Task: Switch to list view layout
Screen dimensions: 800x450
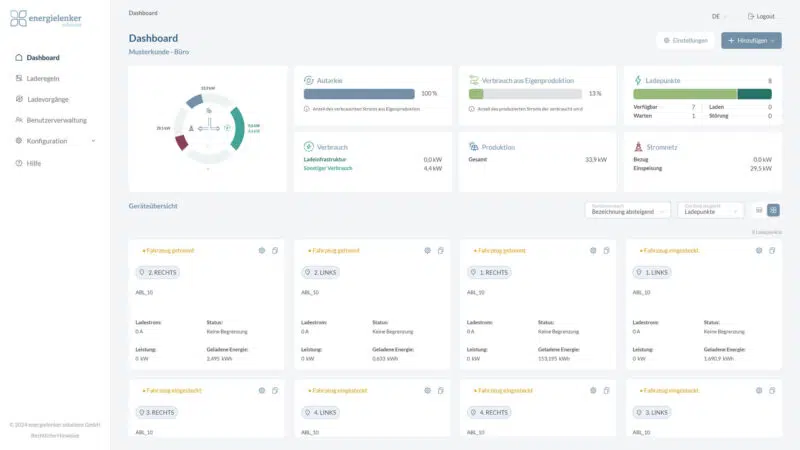Action: tap(758, 210)
